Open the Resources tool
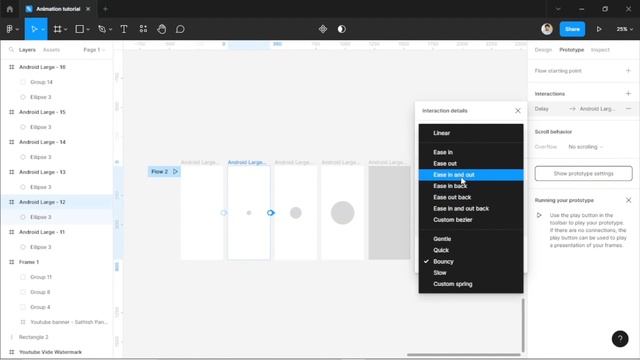 (143, 29)
